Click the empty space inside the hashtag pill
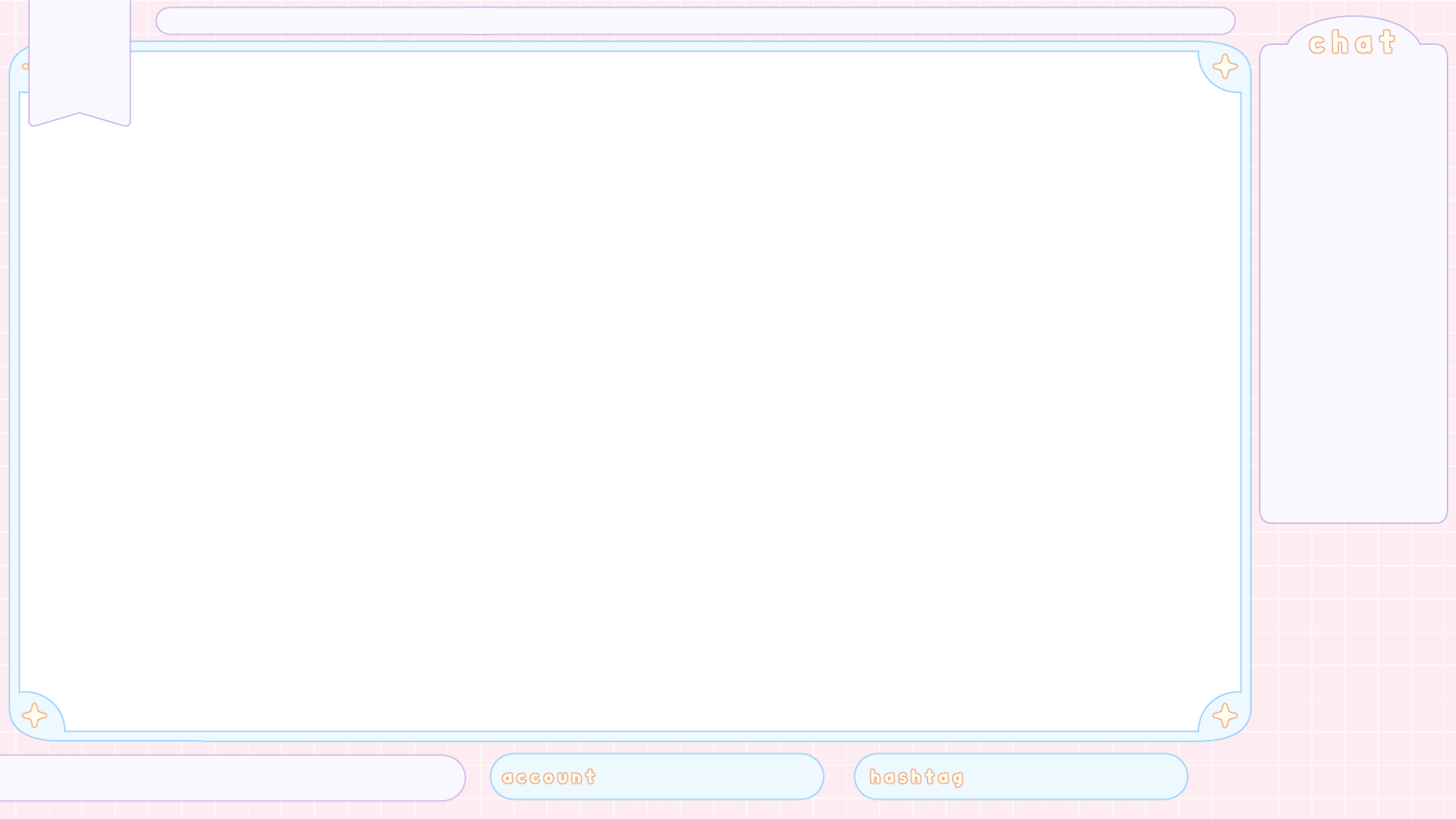This screenshot has height=819, width=1456. pyautogui.click(x=1077, y=777)
